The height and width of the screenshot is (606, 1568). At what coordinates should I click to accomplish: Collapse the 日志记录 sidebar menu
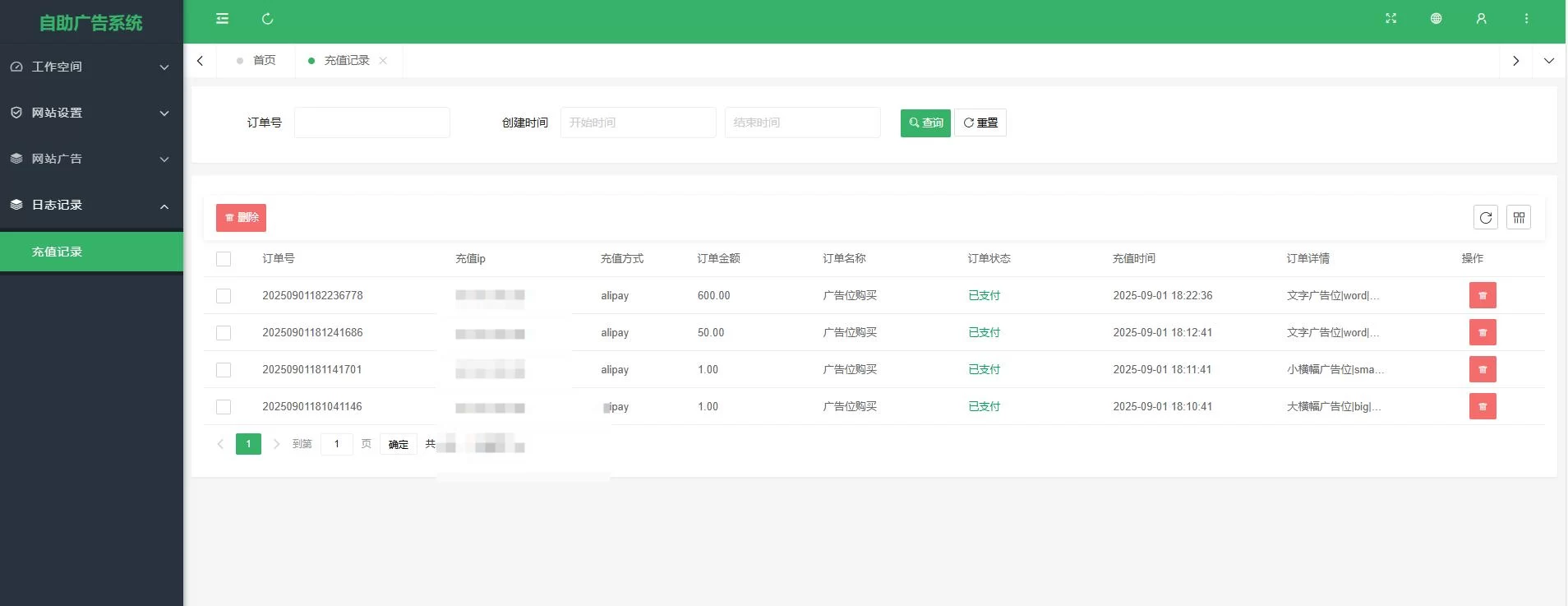pos(91,205)
